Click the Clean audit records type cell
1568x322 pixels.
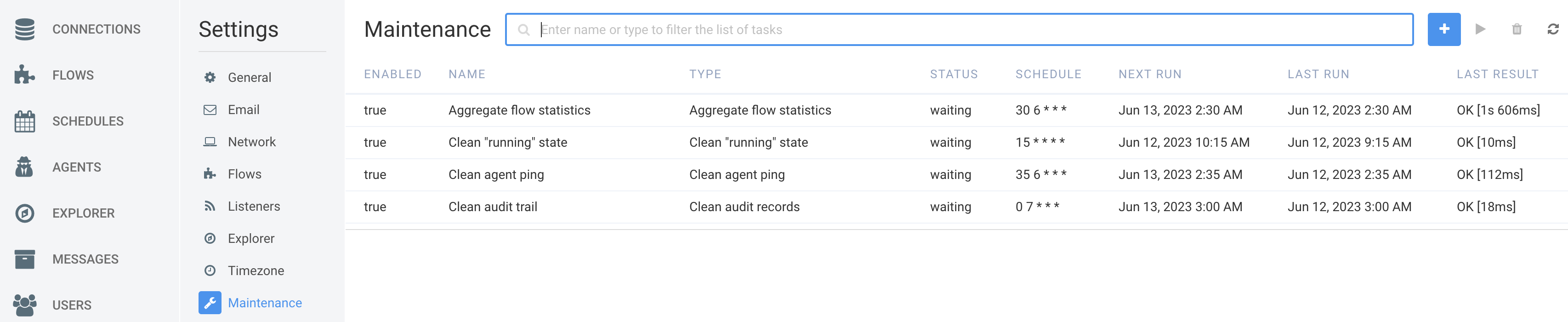point(744,207)
